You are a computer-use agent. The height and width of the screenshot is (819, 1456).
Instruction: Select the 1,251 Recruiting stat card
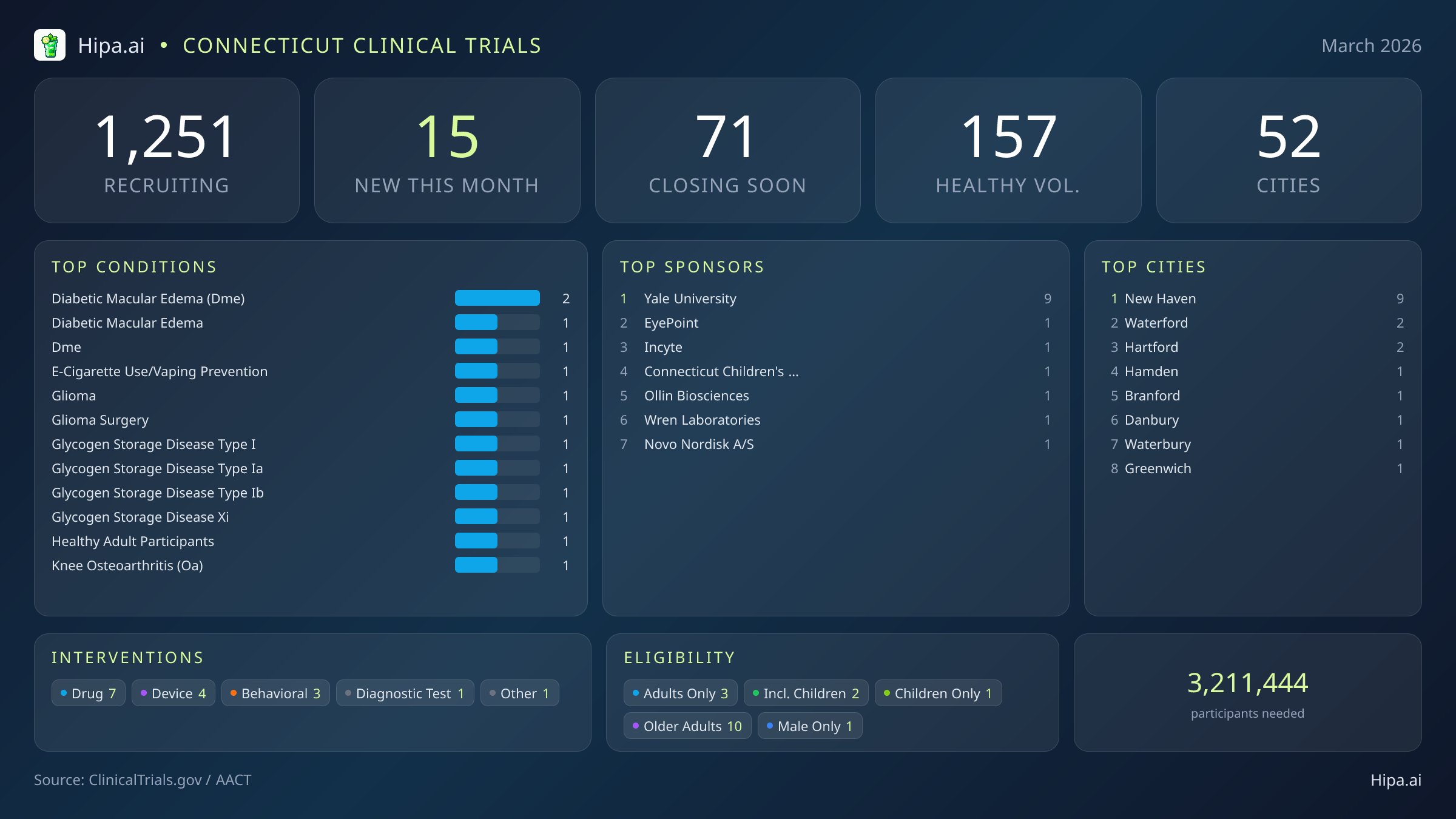(x=167, y=150)
